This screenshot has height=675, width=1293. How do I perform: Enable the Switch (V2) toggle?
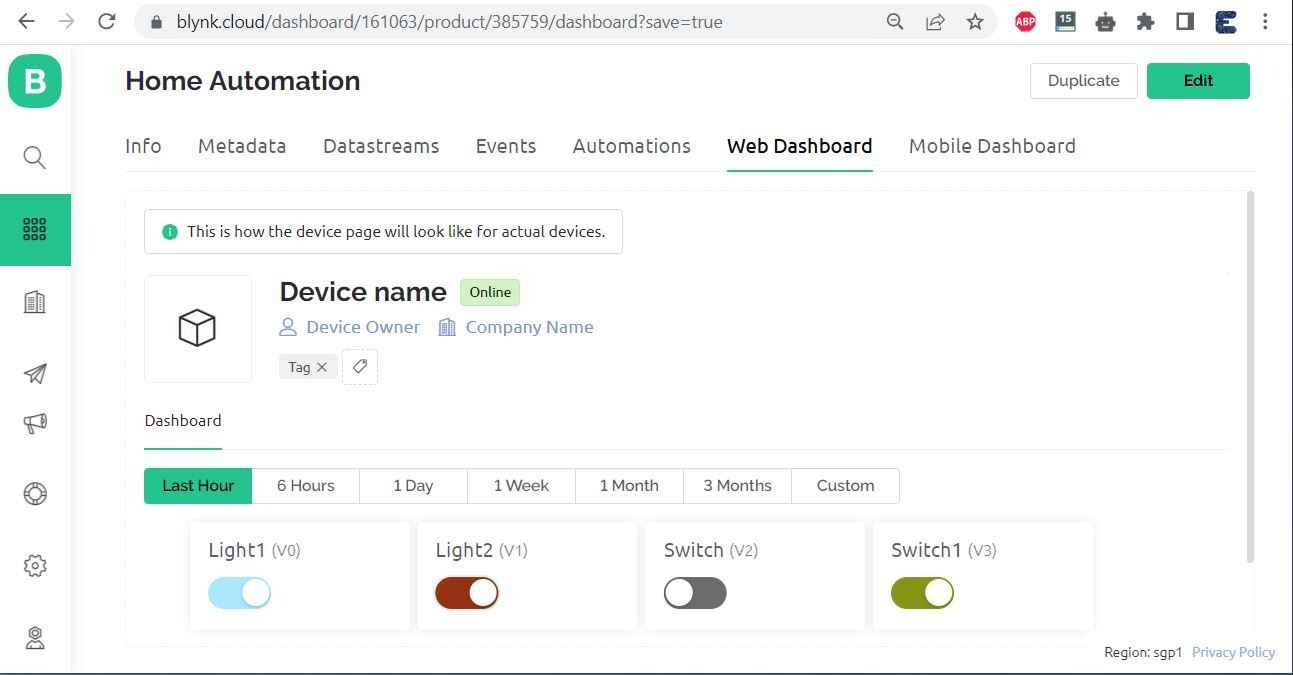click(x=695, y=593)
